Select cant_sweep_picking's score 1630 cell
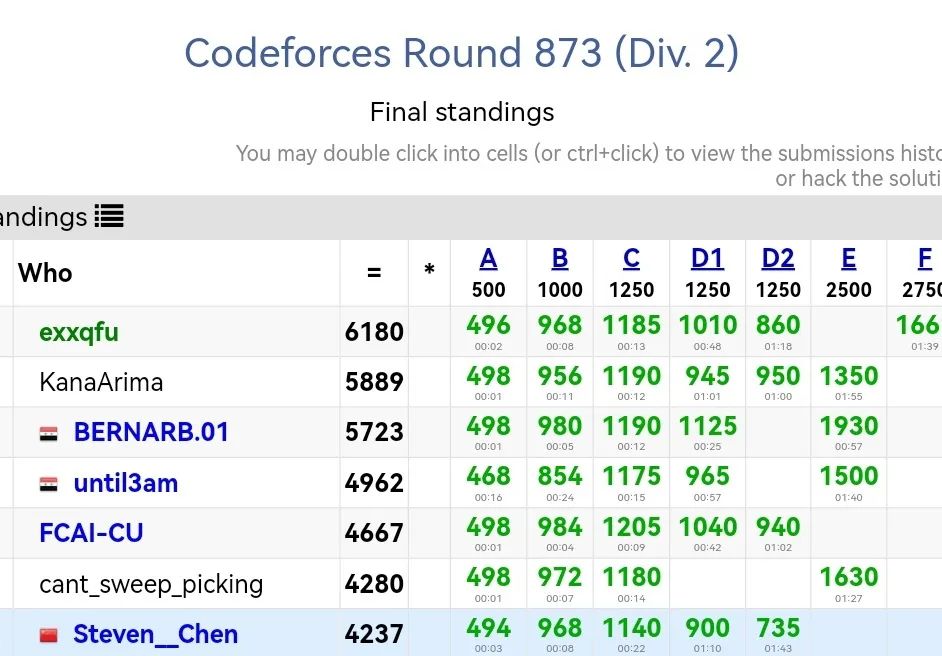Image resolution: width=942 pixels, height=656 pixels. coord(848,584)
